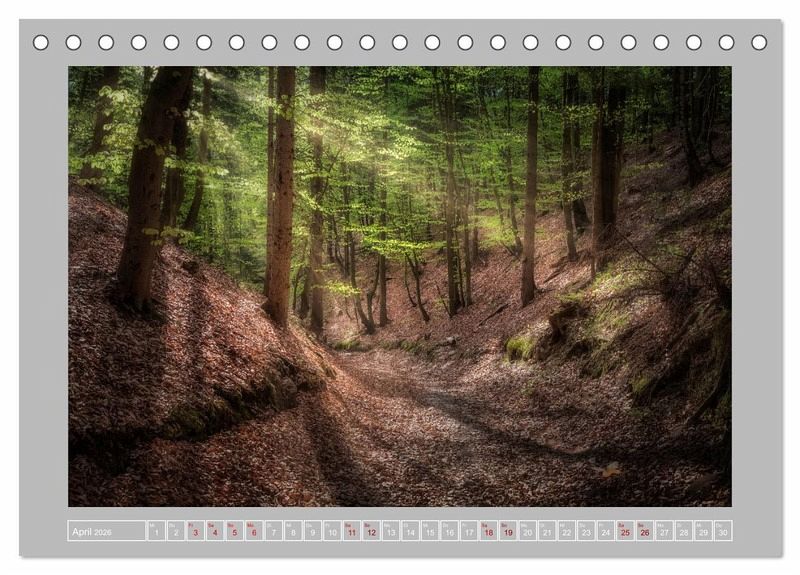Select day 29 in the date strip
Image resolution: width=800 pixels, height=575 pixels.
(704, 531)
